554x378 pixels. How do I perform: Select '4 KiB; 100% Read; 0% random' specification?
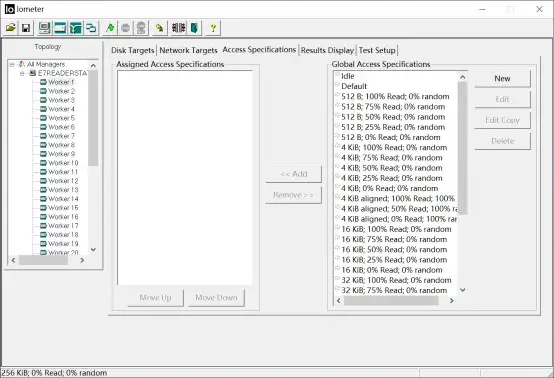pos(394,147)
